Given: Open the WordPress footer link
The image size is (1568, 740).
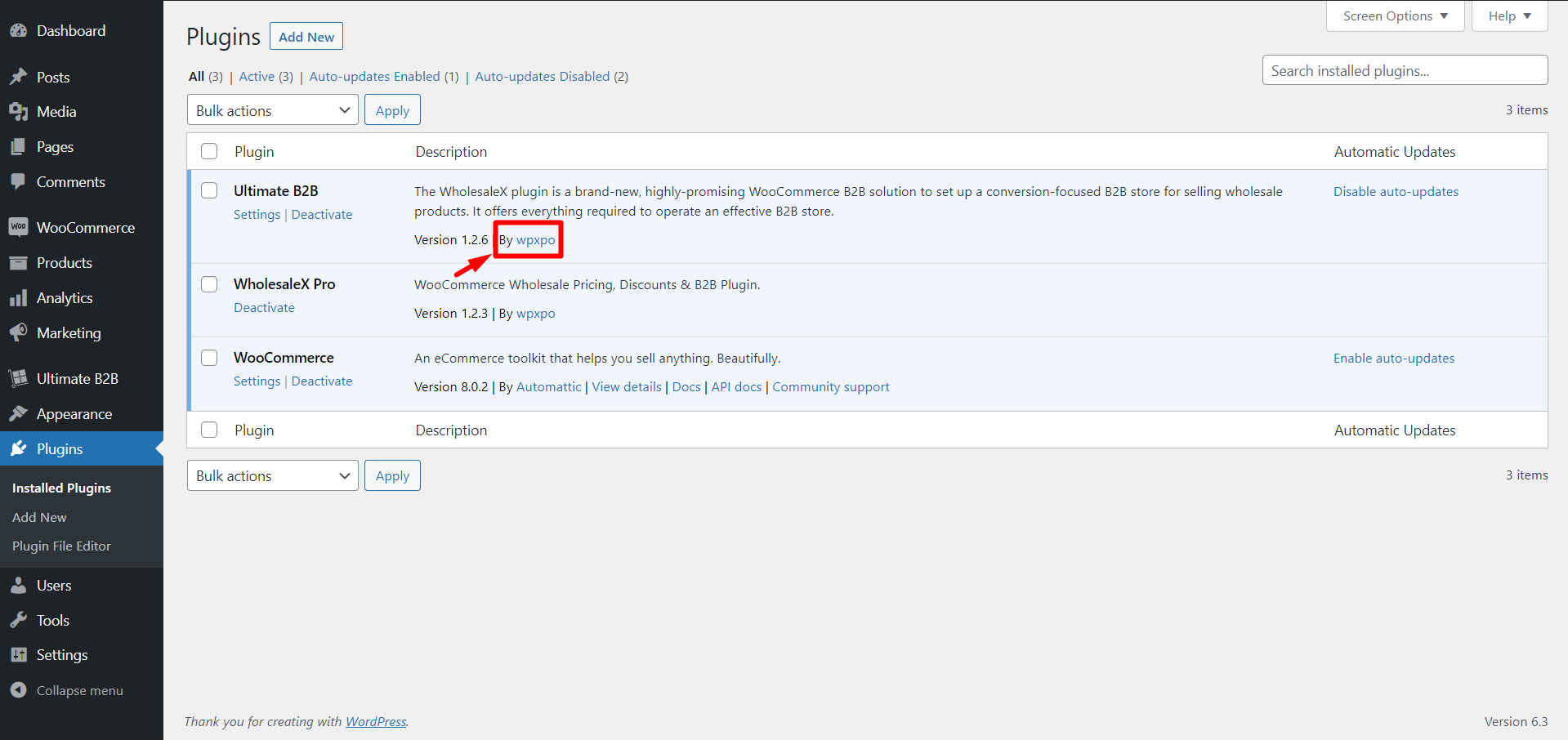Looking at the screenshot, I should [x=376, y=721].
